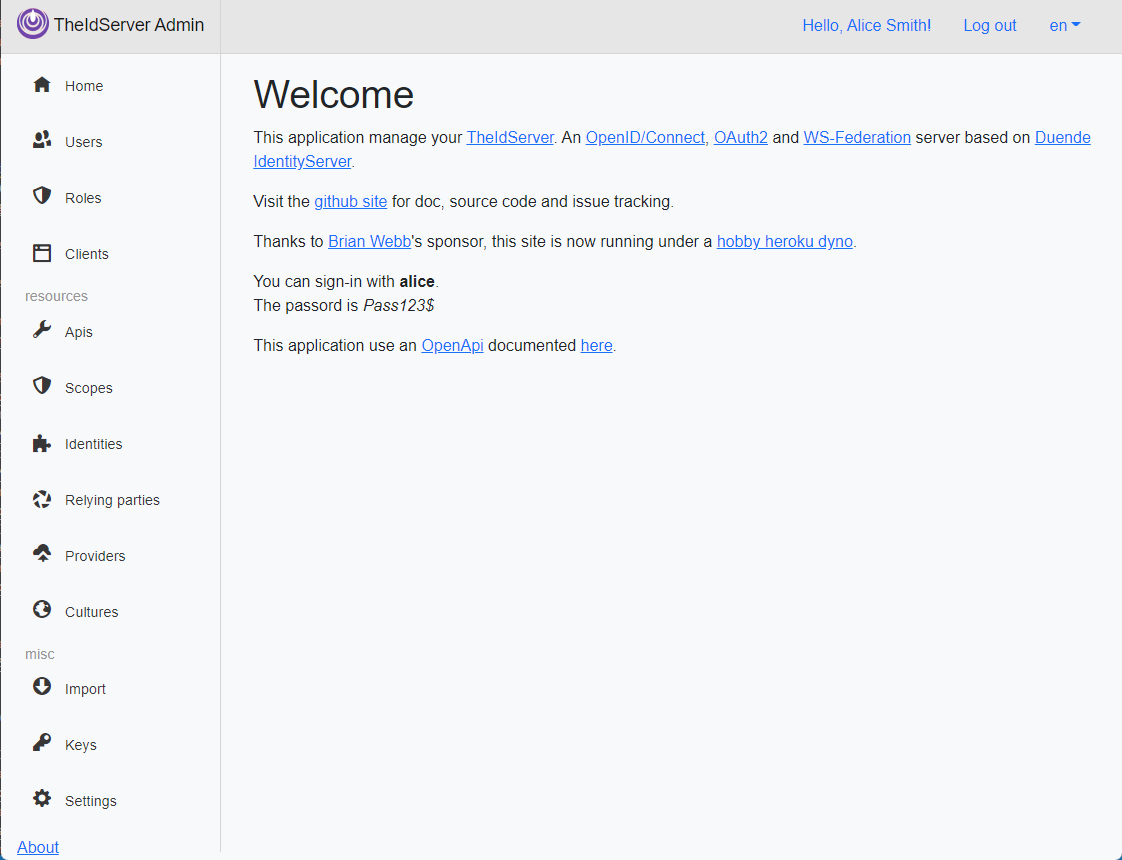Open the en language dropdown
The image size is (1122, 860).
point(1065,25)
